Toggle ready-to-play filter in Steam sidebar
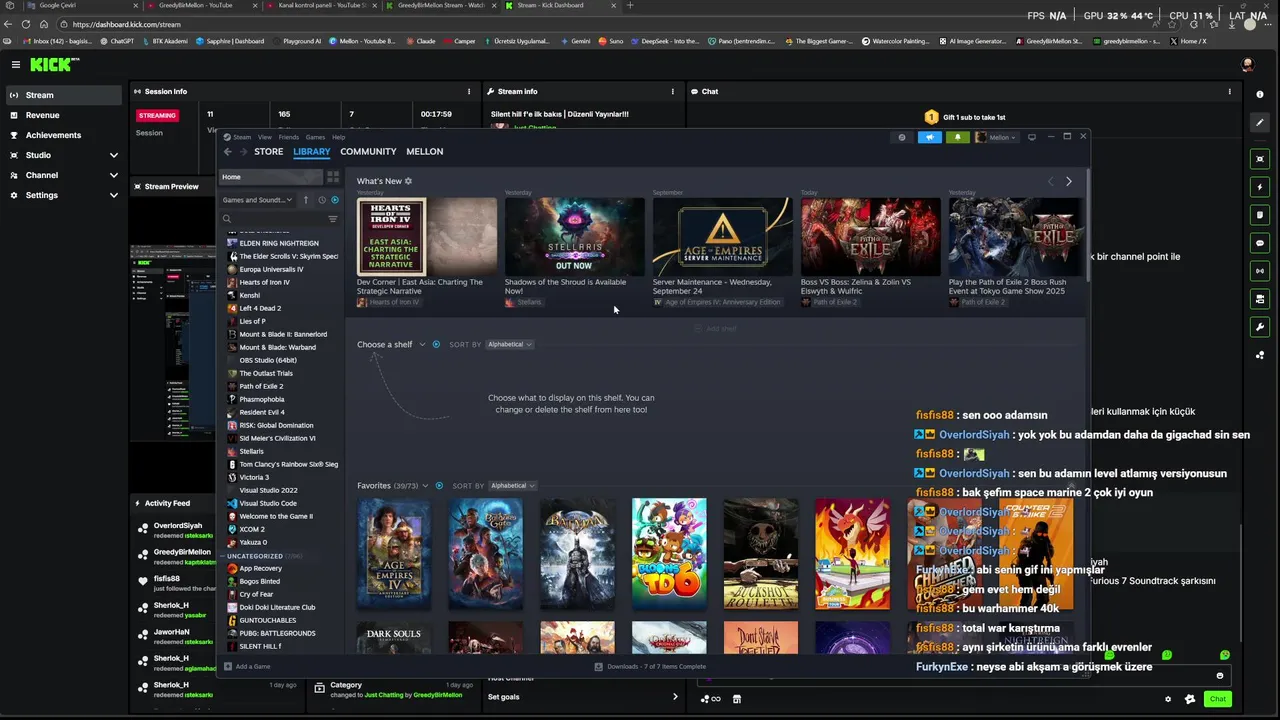 click(333, 200)
